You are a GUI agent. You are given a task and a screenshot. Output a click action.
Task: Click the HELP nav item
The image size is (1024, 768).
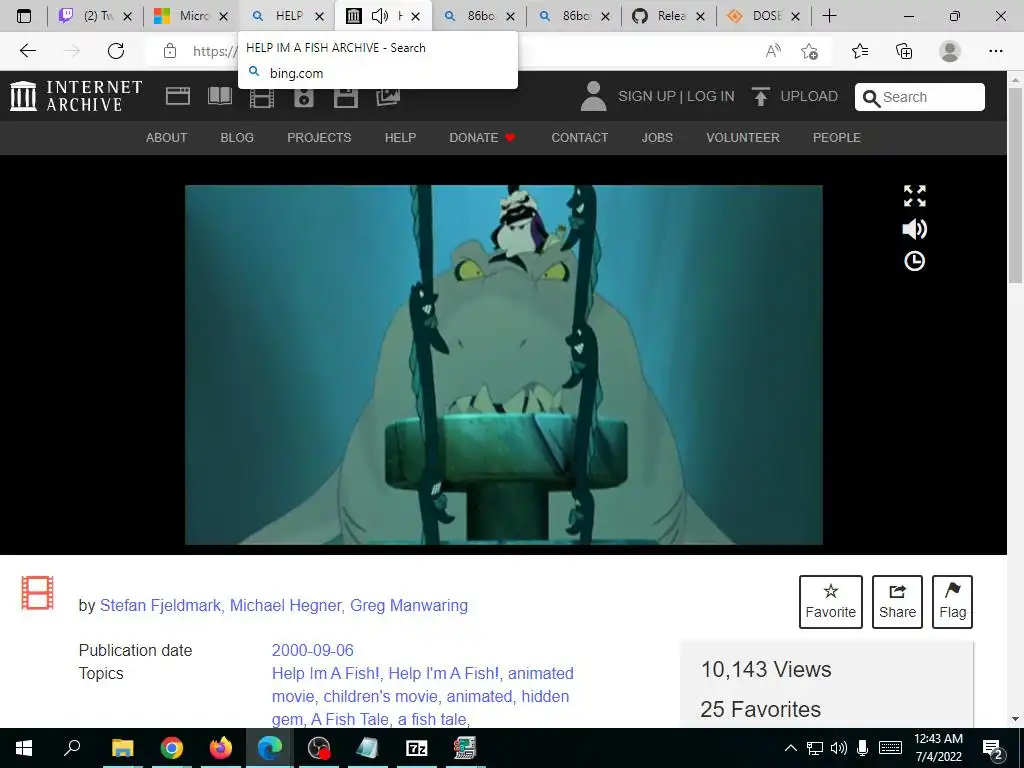(400, 138)
